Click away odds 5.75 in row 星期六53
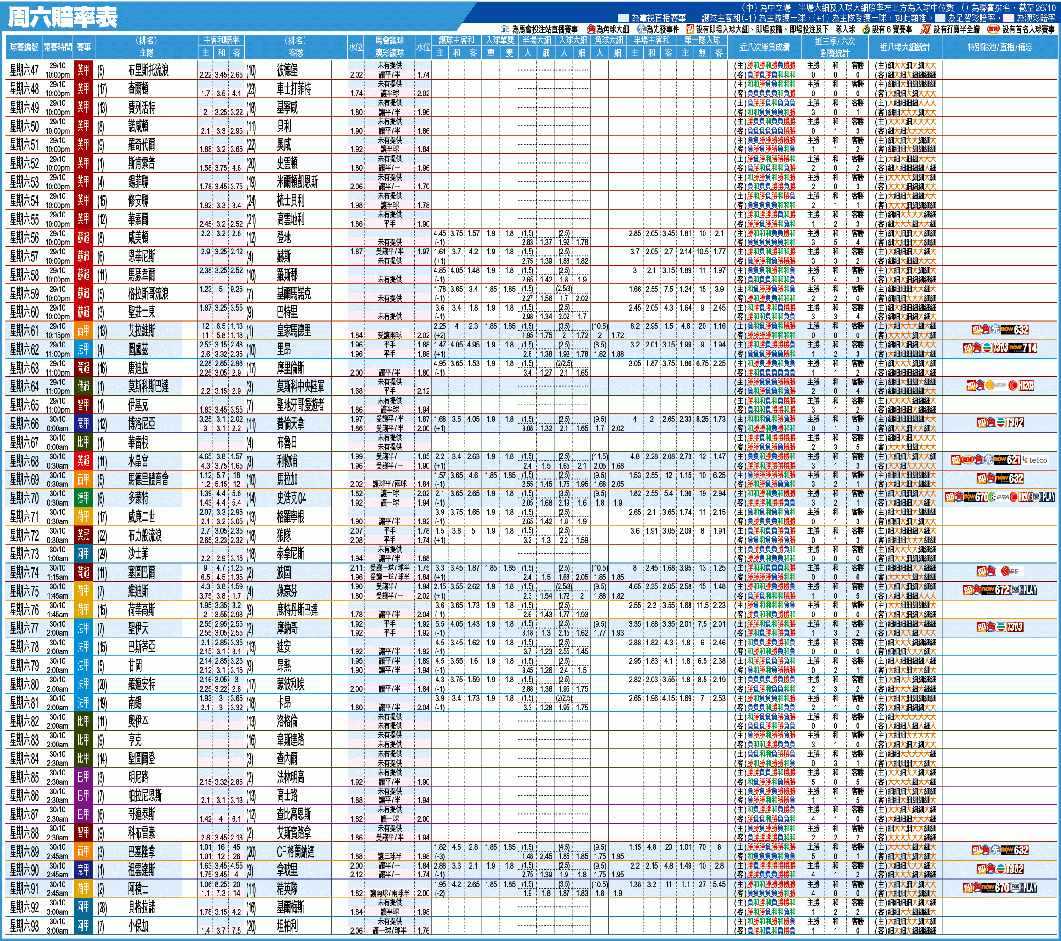This screenshot has width=1061, height=941. point(236,186)
